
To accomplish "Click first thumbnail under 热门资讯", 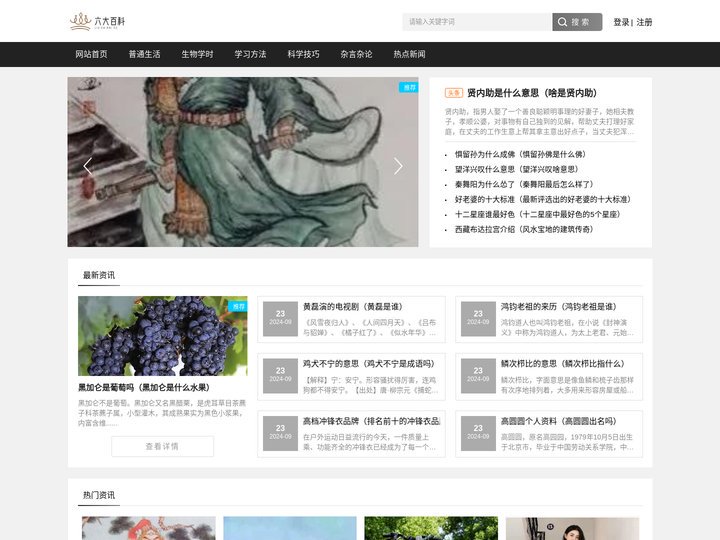I will click(149, 528).
